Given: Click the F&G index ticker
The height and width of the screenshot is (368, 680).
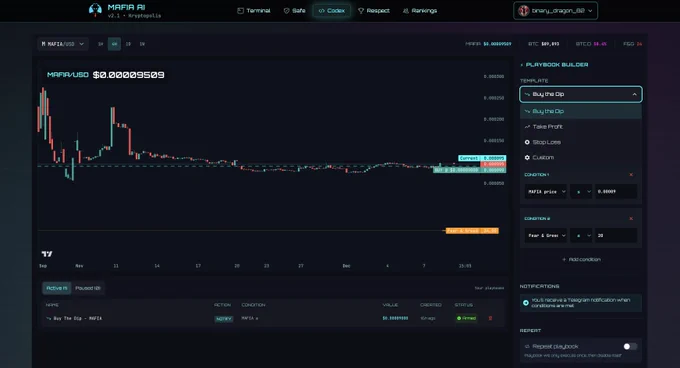Looking at the screenshot, I should pos(632,44).
